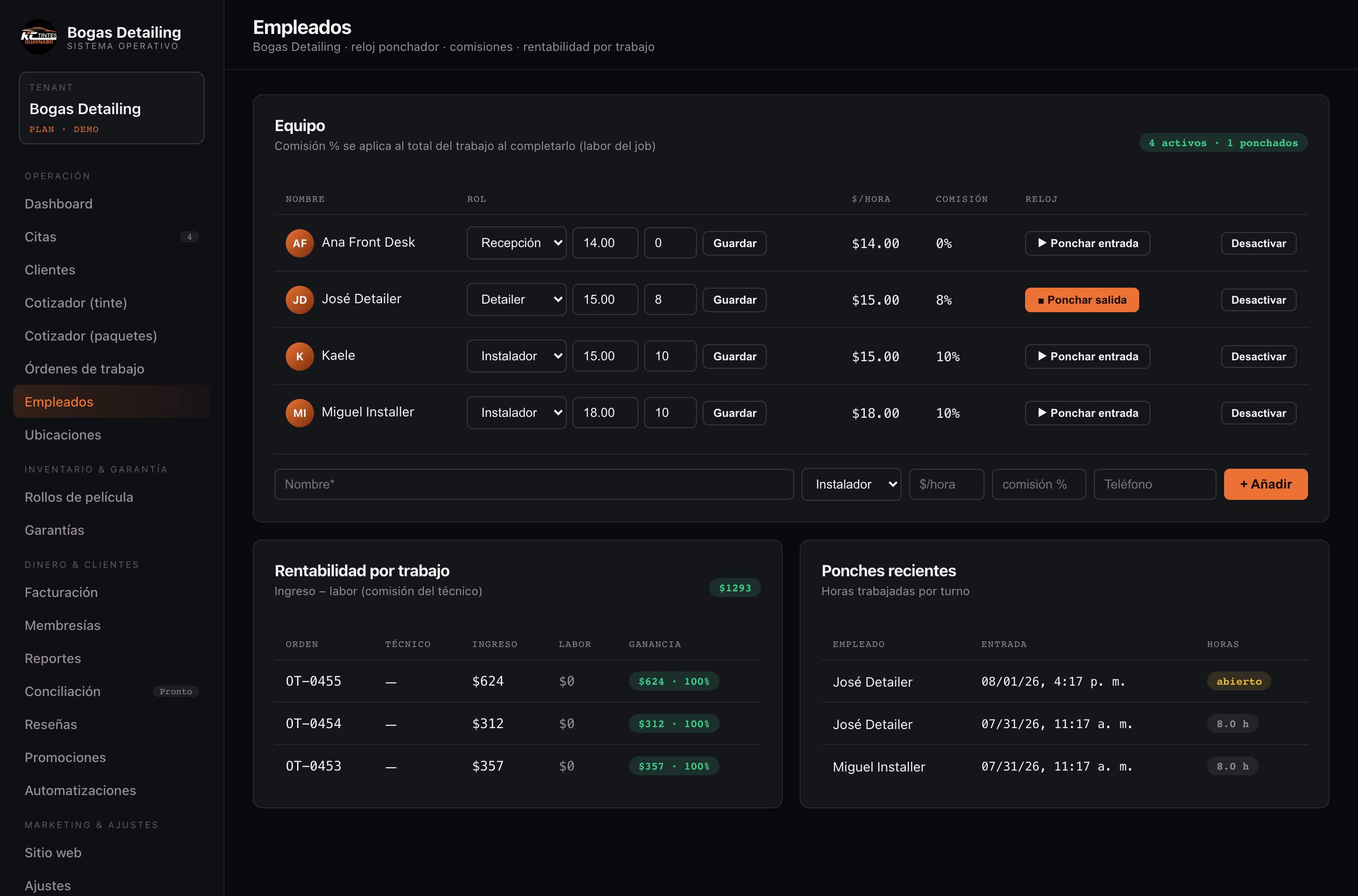Open Órdenes de trabajo in sidebar

coord(84,369)
